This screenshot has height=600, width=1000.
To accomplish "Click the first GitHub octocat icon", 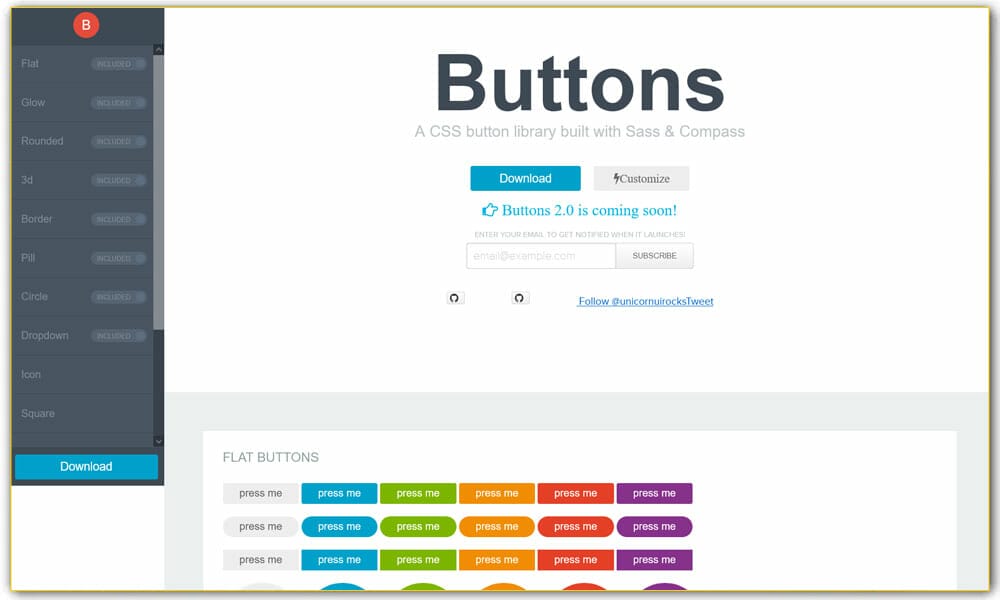I will [x=455, y=297].
